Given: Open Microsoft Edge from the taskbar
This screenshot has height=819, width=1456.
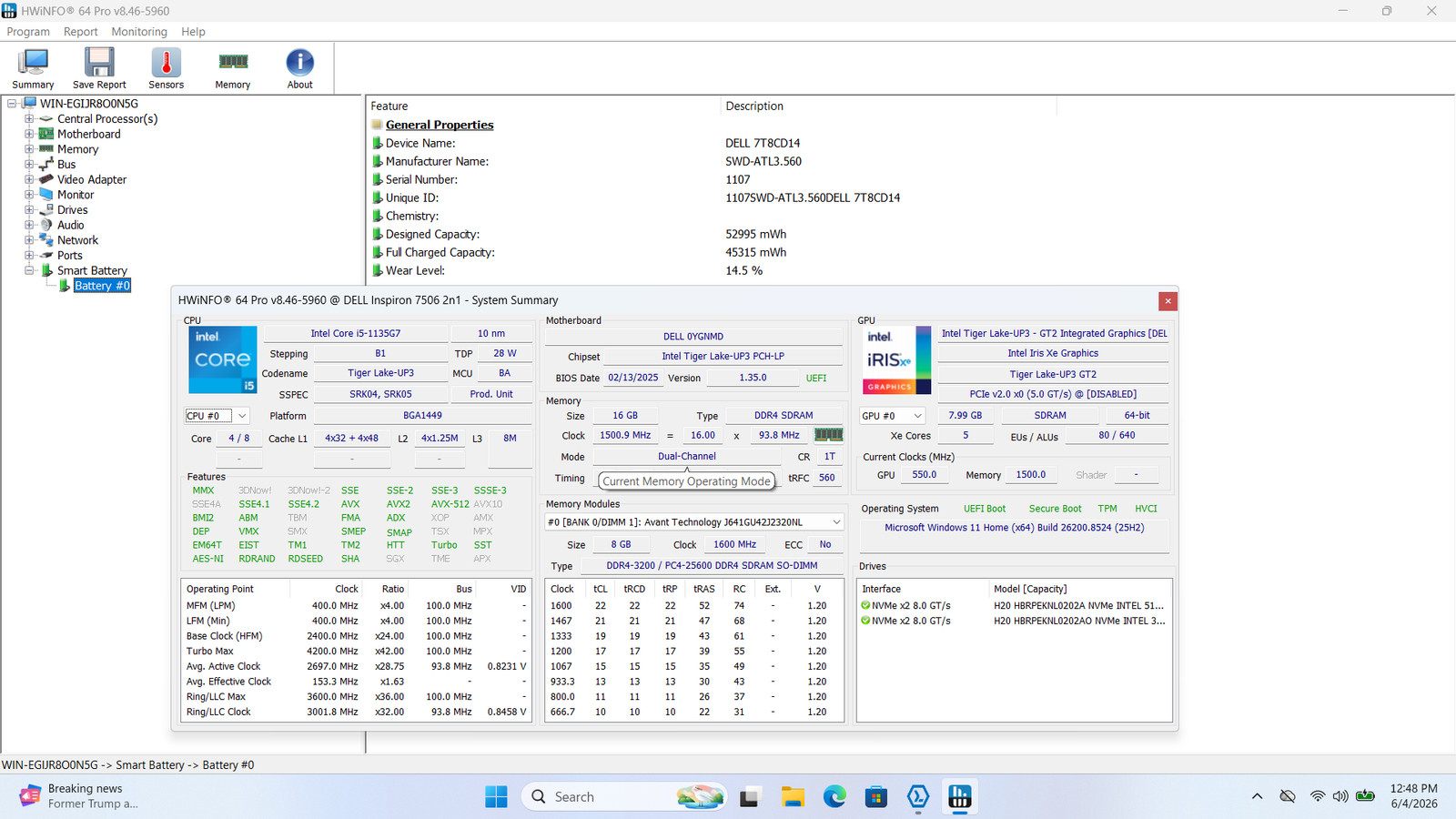Looking at the screenshot, I should coord(834,797).
